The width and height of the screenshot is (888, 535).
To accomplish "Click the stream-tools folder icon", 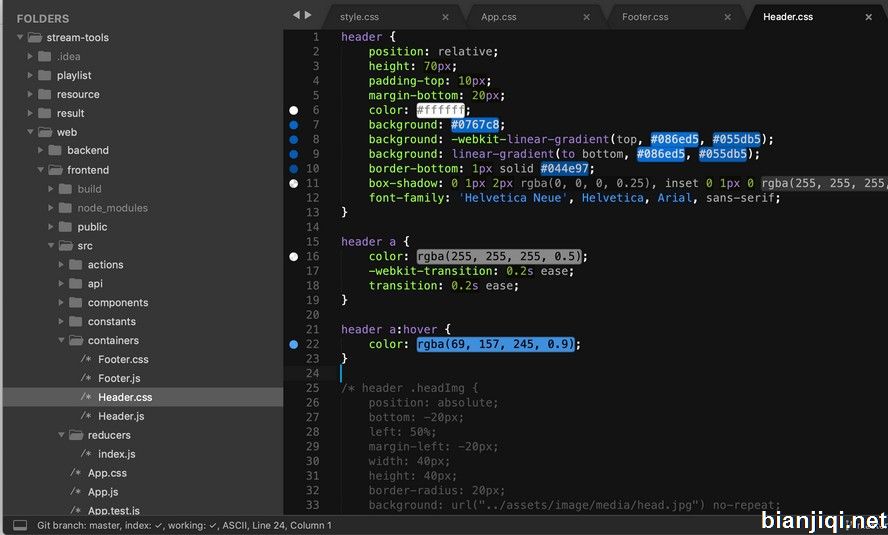I will coord(35,37).
